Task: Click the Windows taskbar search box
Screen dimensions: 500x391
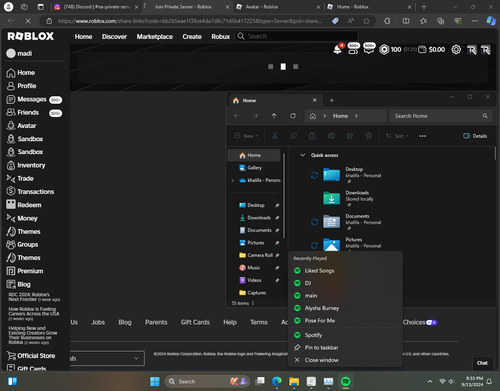Action: (x=208, y=381)
